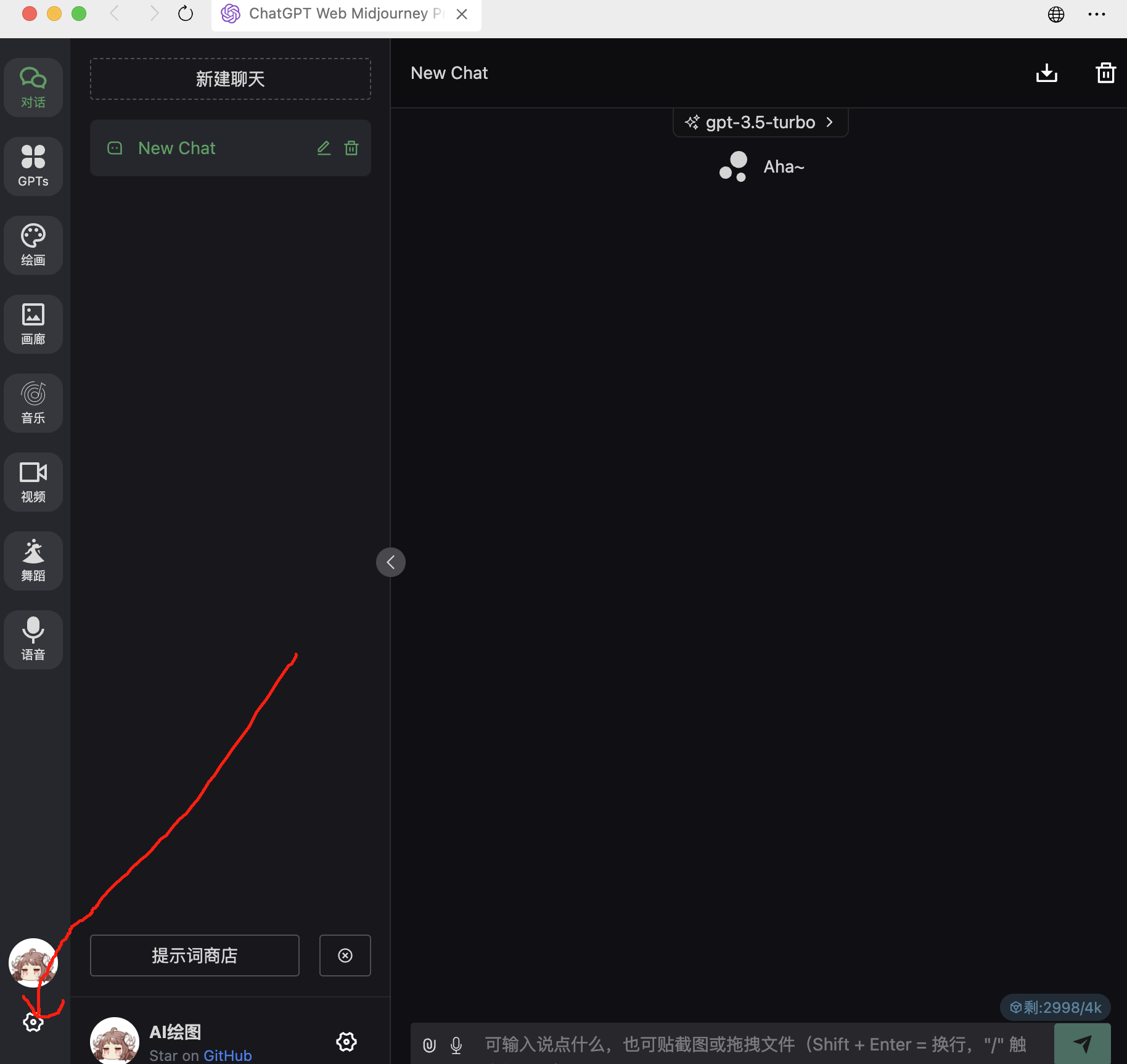Collapse the sidebar with the arrow handle
Viewport: 1127px width, 1064px height.
point(390,562)
